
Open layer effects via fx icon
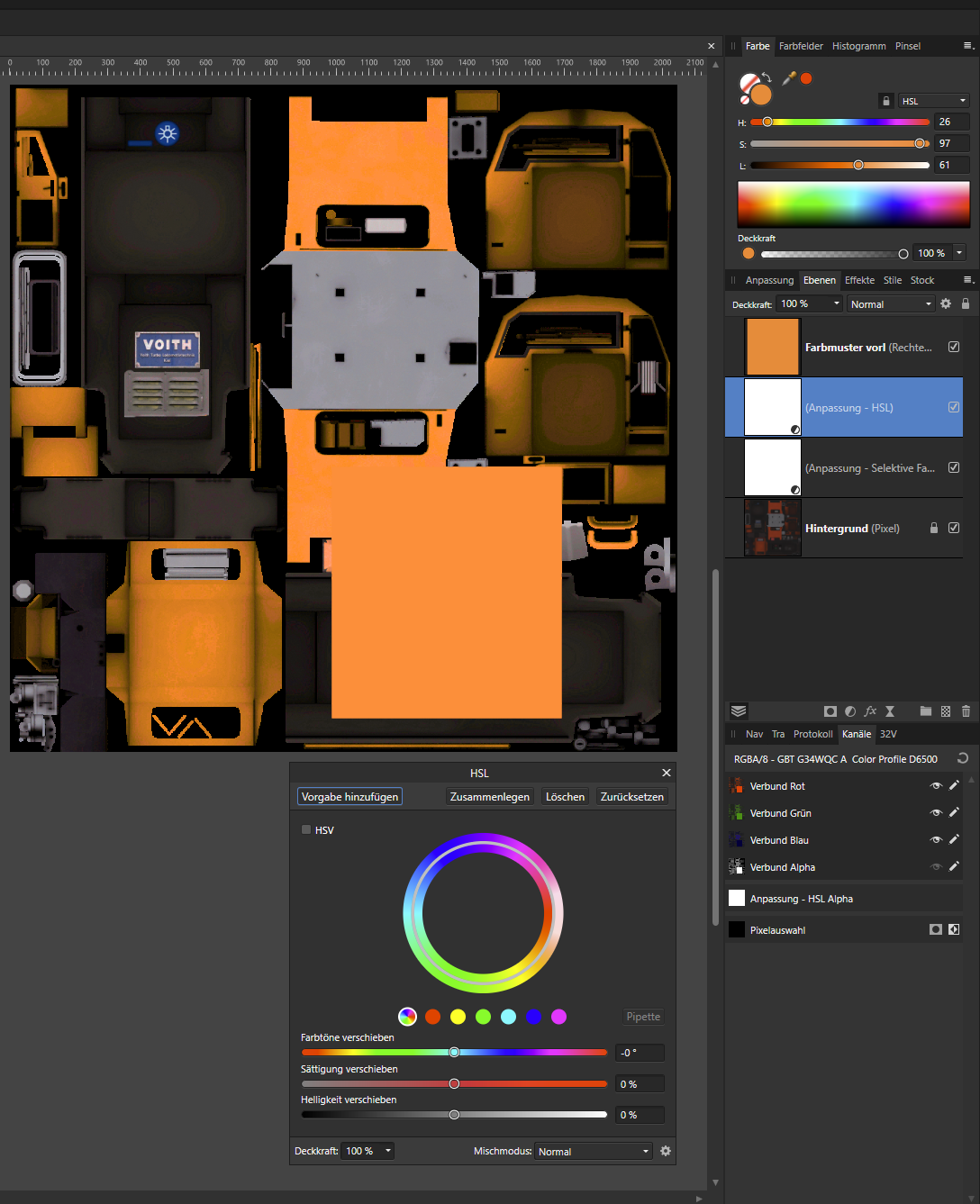(x=870, y=711)
